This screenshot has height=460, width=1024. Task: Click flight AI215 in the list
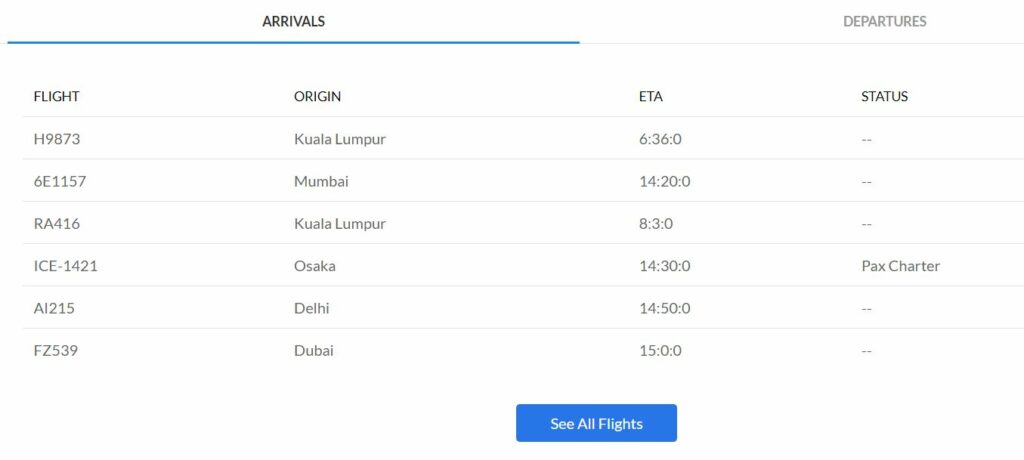click(x=54, y=308)
